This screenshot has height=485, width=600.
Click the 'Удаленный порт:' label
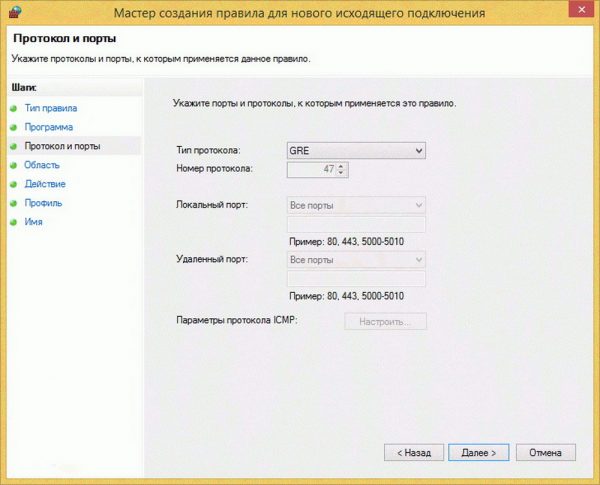[212, 259]
